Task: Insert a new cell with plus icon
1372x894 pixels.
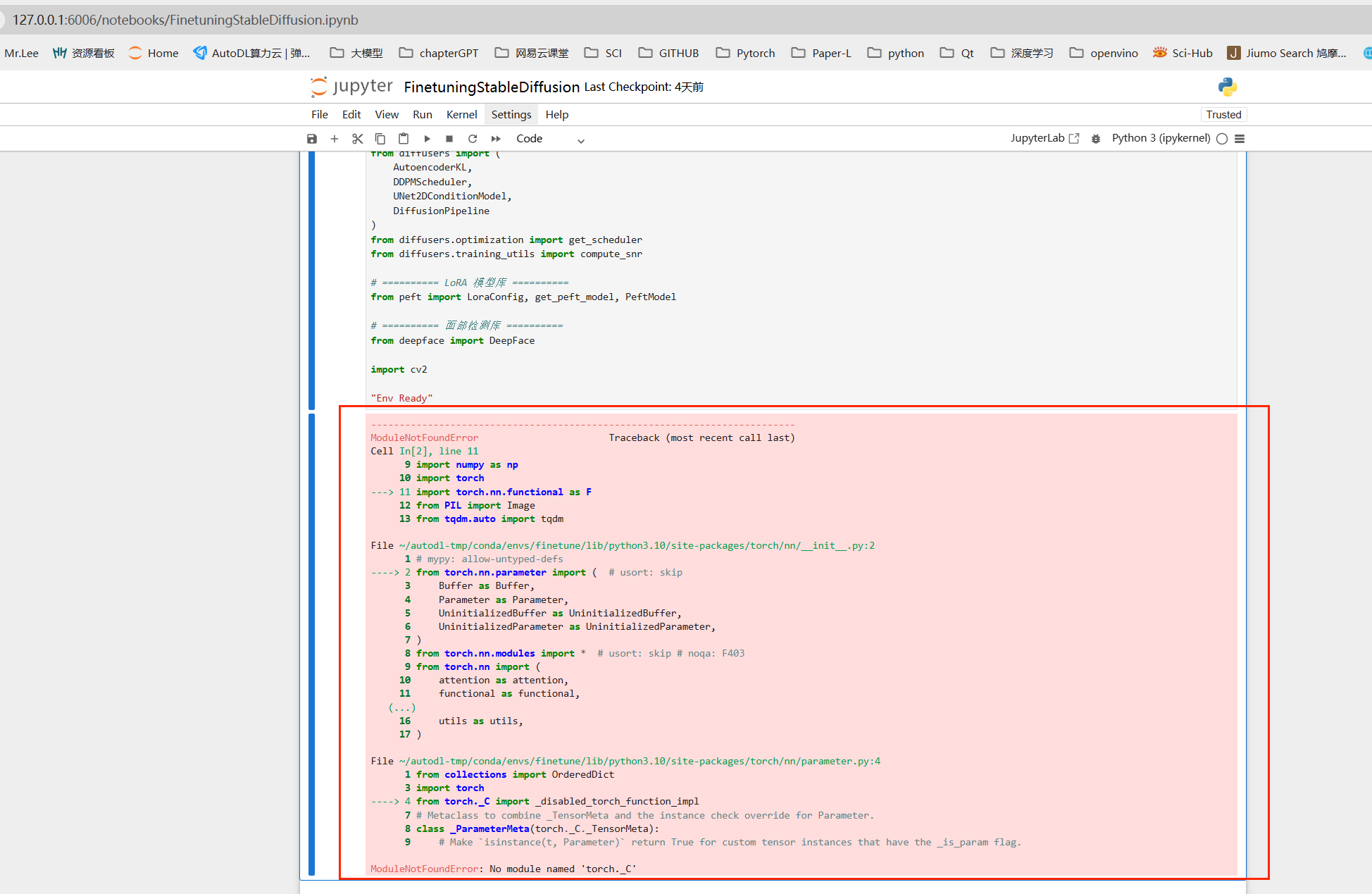Action: pyautogui.click(x=335, y=139)
